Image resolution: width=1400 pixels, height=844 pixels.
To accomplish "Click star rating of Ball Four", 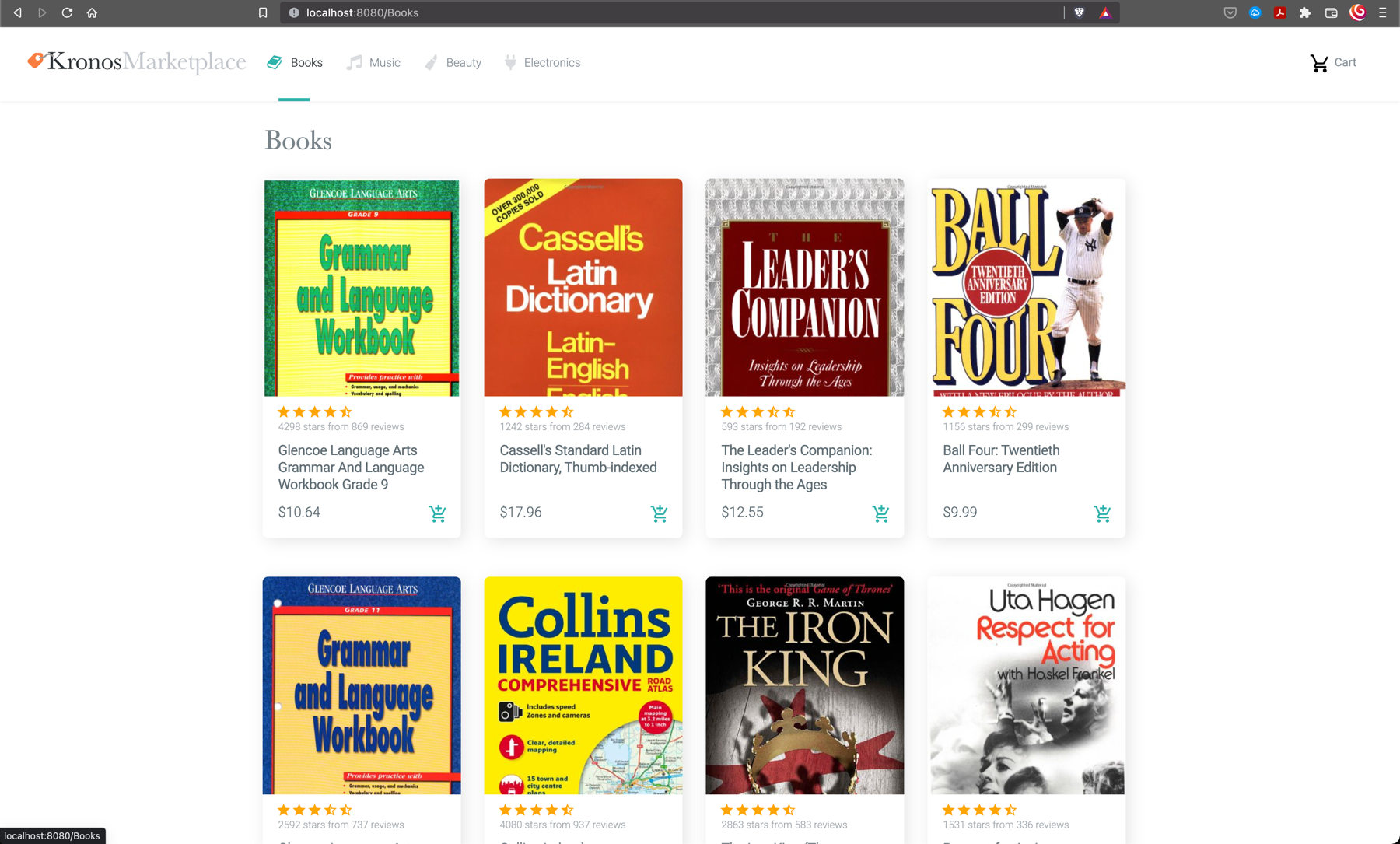I will [980, 412].
